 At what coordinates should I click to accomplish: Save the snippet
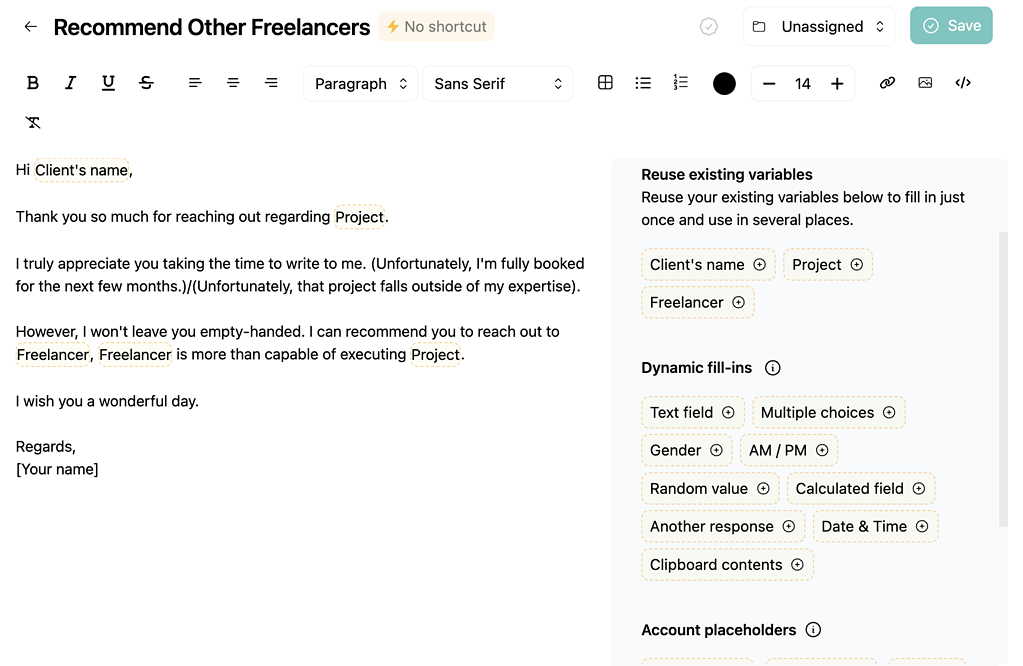(x=950, y=26)
